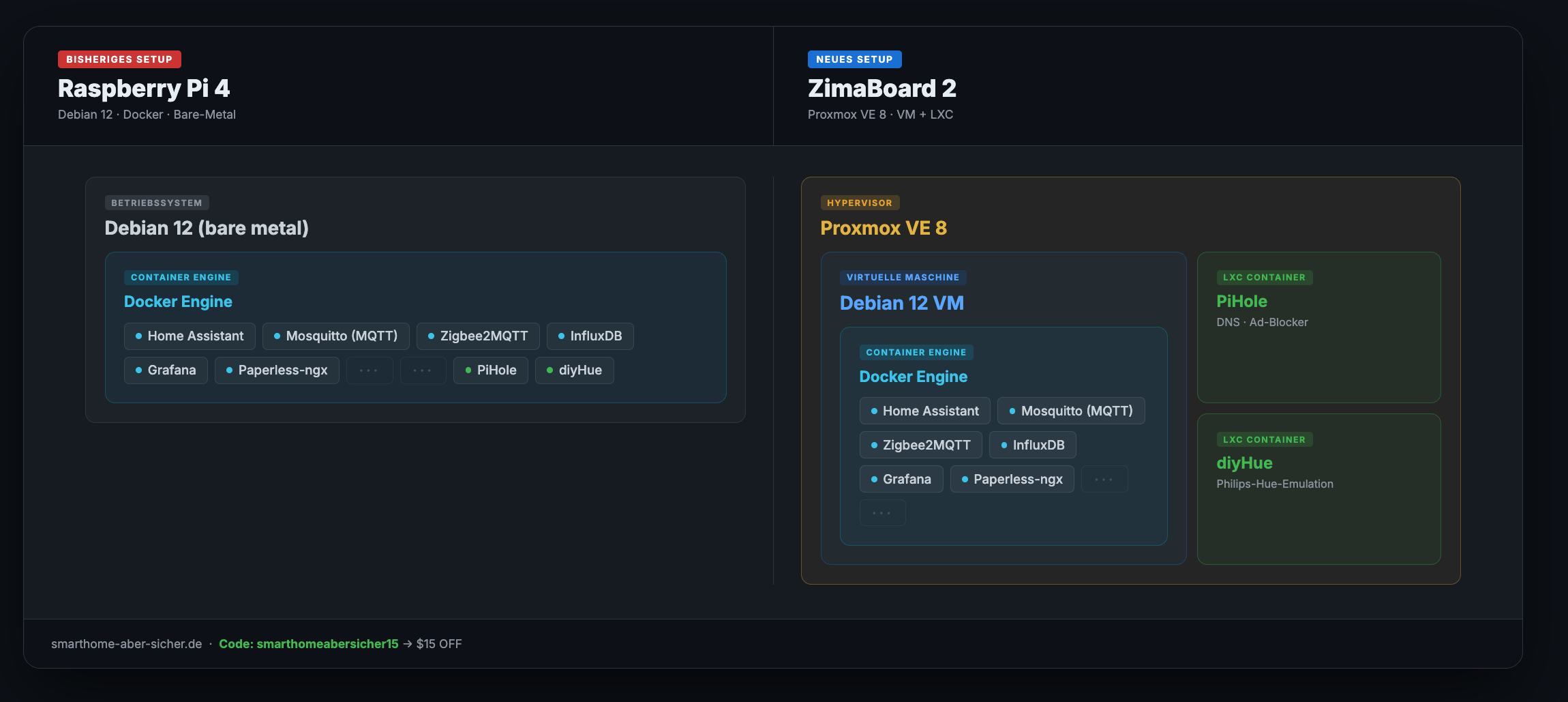
Task: Click LXC CONTAINER label above the PiHole title
Action: coord(1265,278)
